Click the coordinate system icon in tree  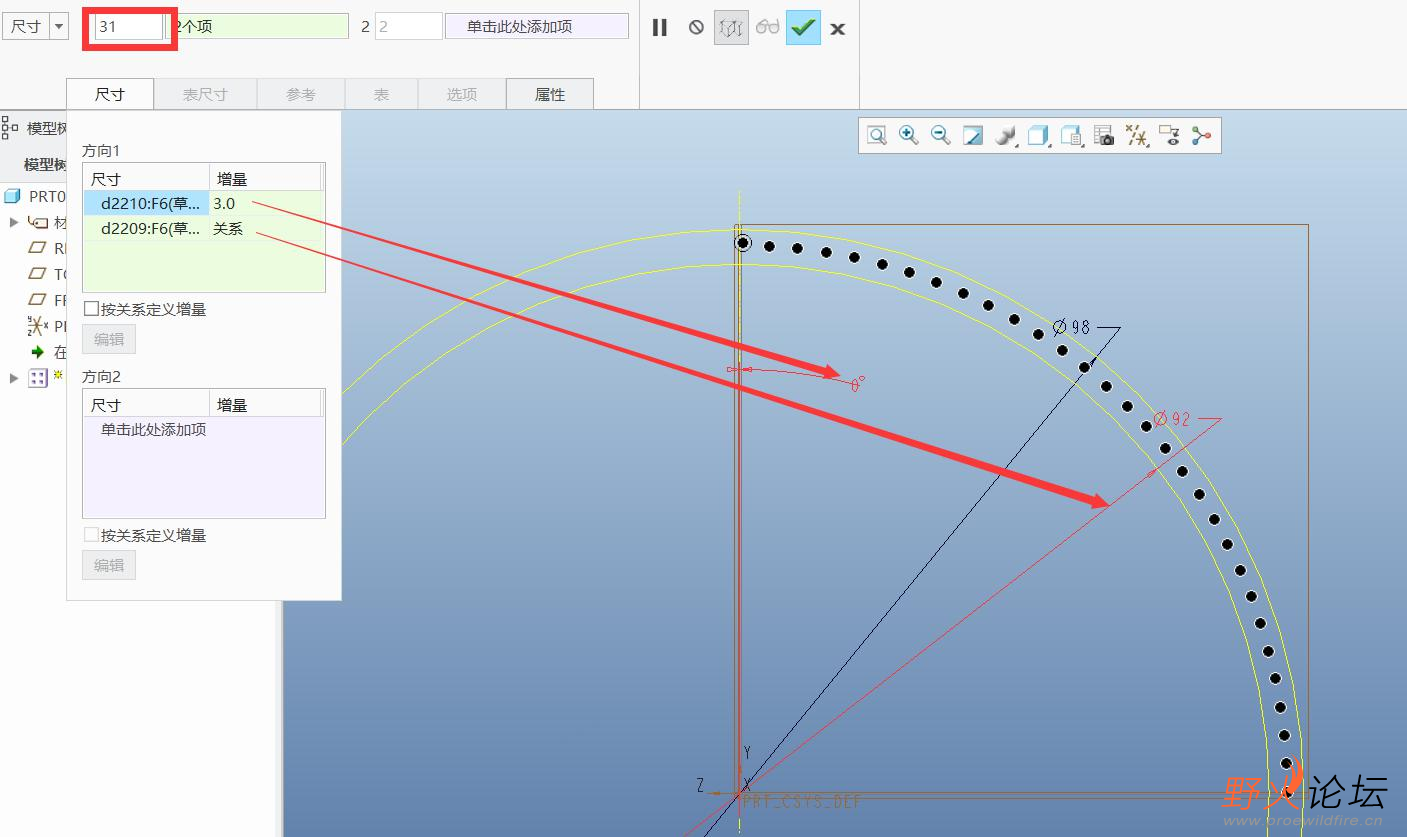pyautogui.click(x=37, y=326)
